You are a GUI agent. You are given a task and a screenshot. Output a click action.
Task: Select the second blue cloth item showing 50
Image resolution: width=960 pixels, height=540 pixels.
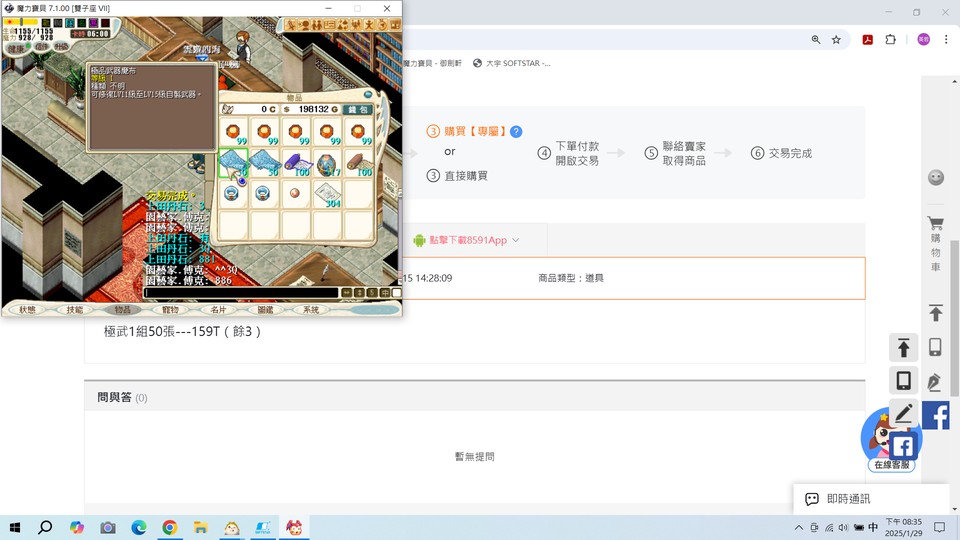click(264, 162)
